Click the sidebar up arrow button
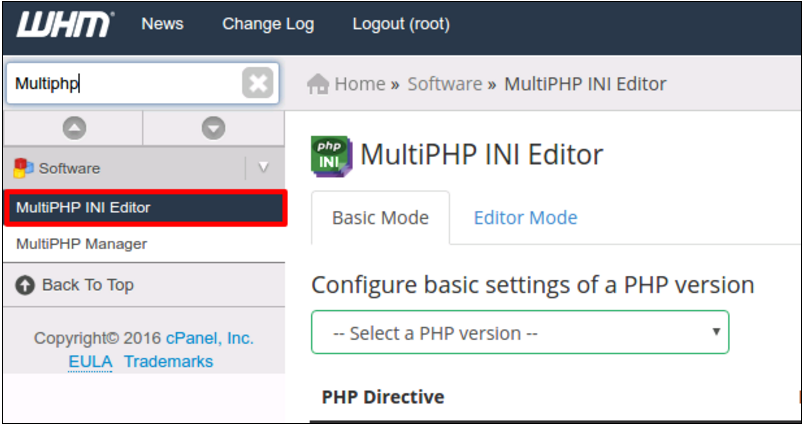This screenshot has height=426, width=804. 74,128
